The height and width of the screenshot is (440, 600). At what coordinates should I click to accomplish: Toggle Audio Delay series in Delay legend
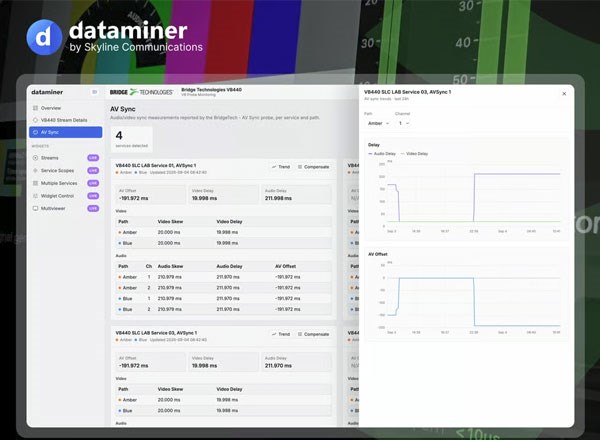click(x=382, y=153)
